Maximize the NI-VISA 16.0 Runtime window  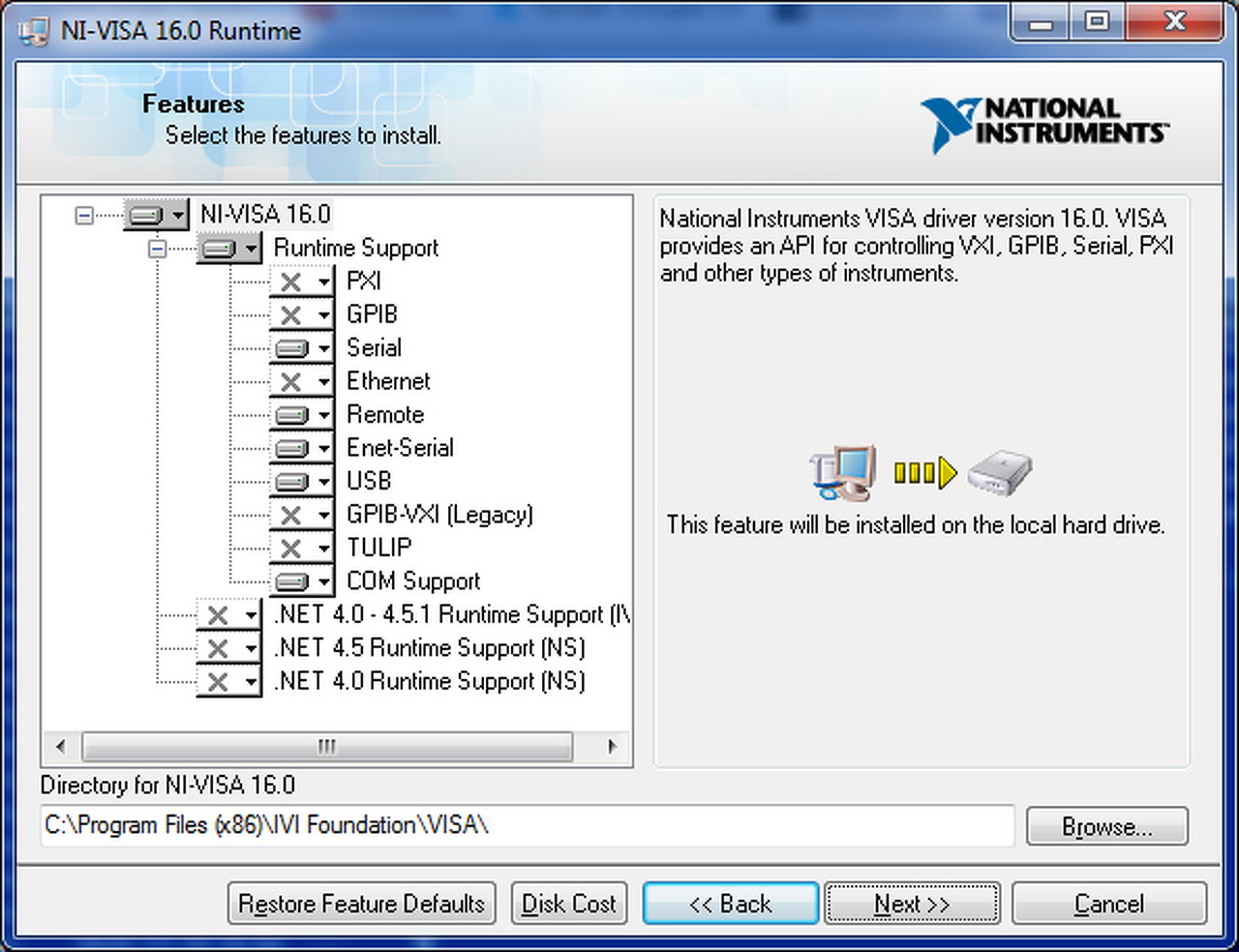pos(1098,23)
